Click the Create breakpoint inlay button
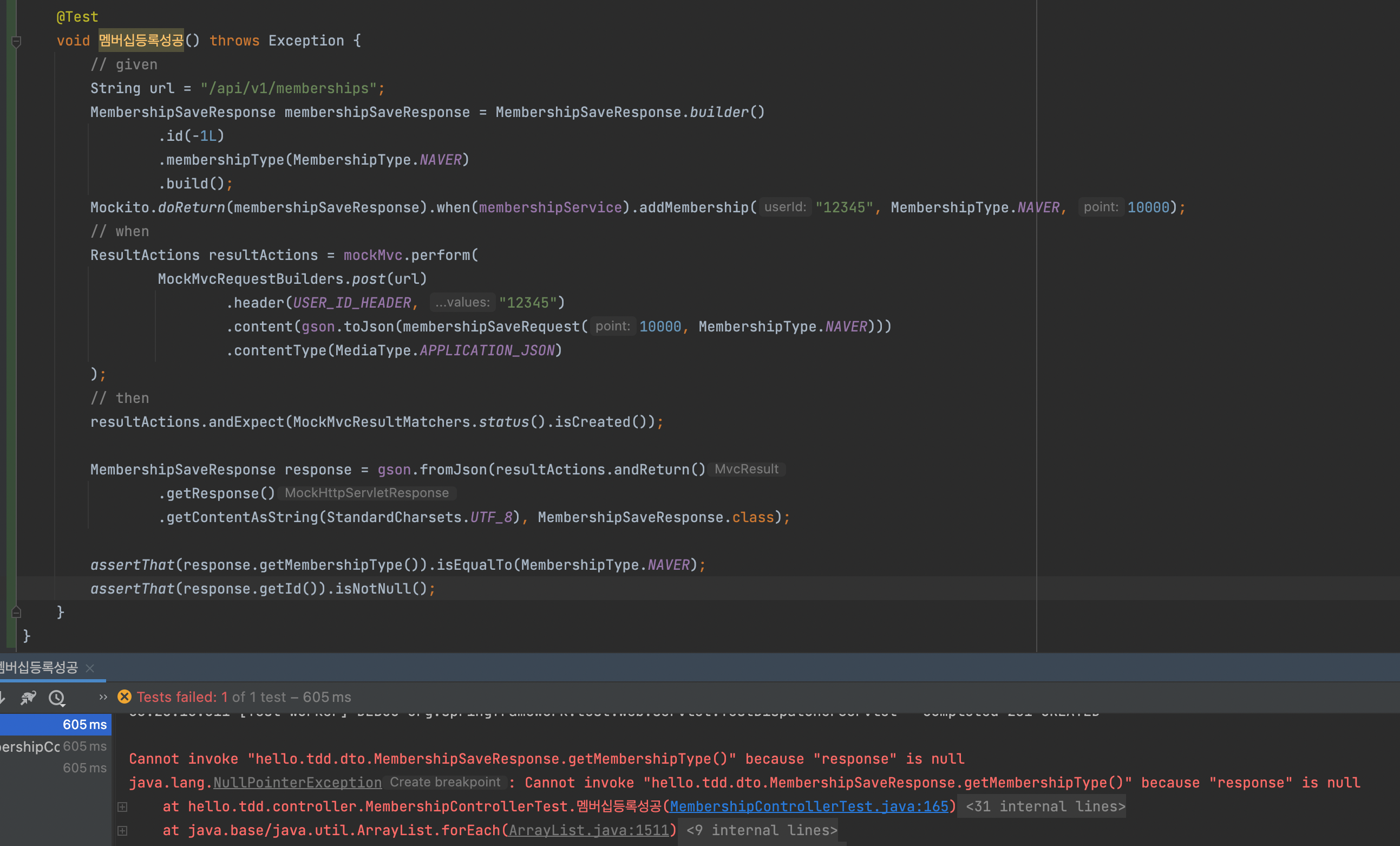Screen dimensions: 1400x846 pyautogui.click(x=445, y=782)
